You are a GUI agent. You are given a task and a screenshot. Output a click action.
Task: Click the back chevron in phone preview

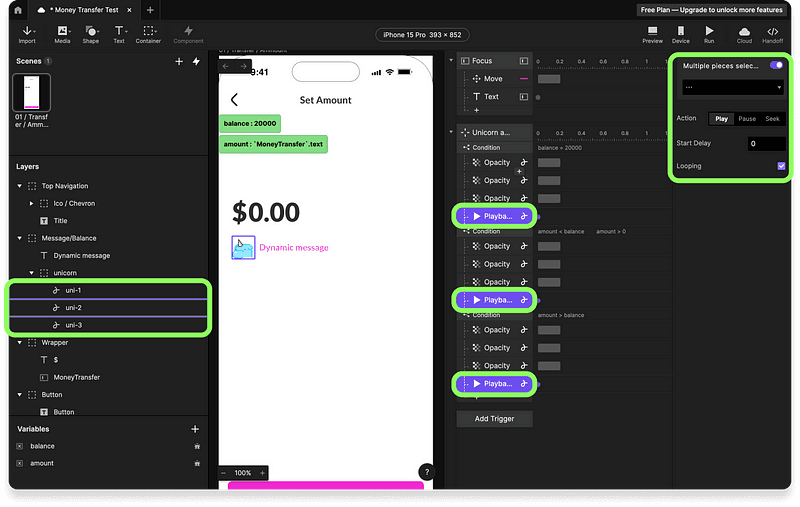tap(234, 100)
